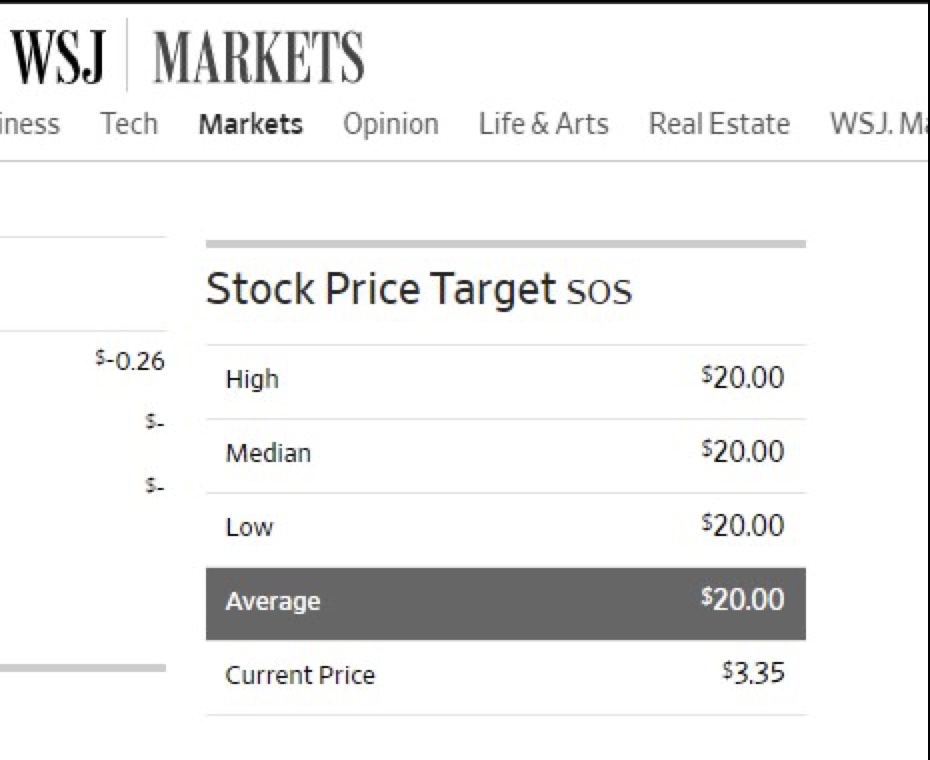
Task: Open the WSJ. Magazine navigation item
Action: (879, 125)
